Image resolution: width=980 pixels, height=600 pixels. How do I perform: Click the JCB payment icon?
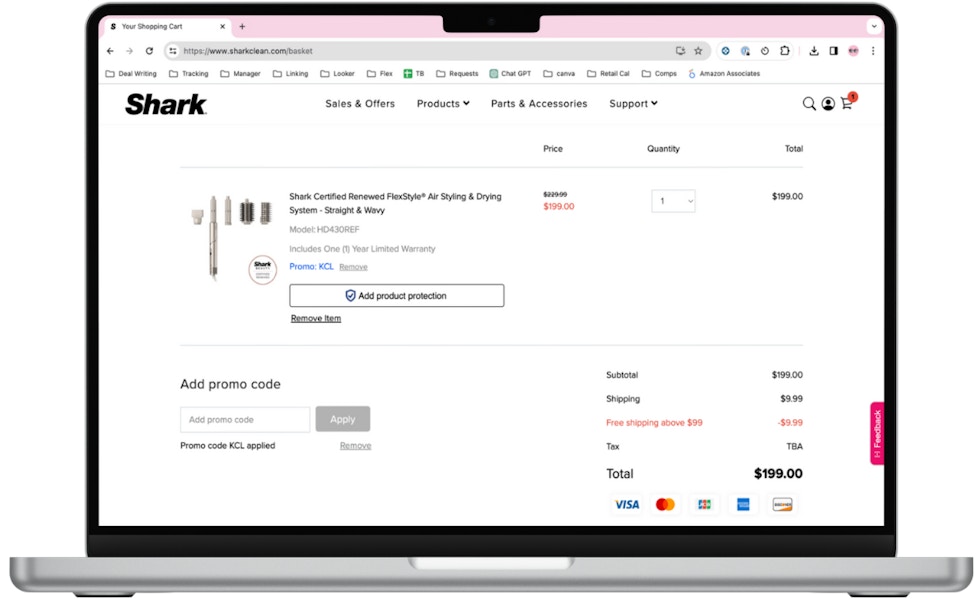point(704,504)
